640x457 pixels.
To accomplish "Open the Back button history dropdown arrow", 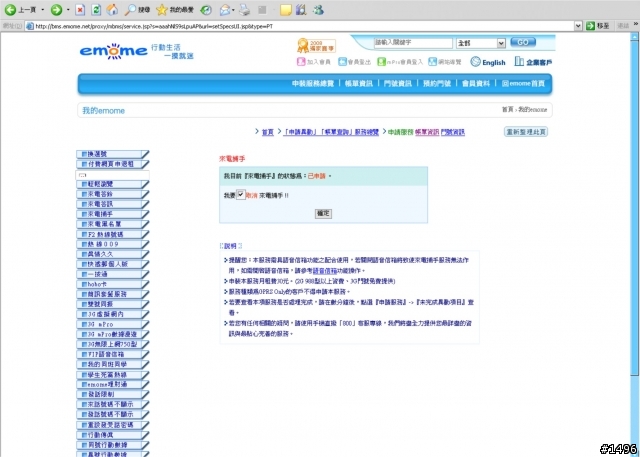I will point(42,10).
